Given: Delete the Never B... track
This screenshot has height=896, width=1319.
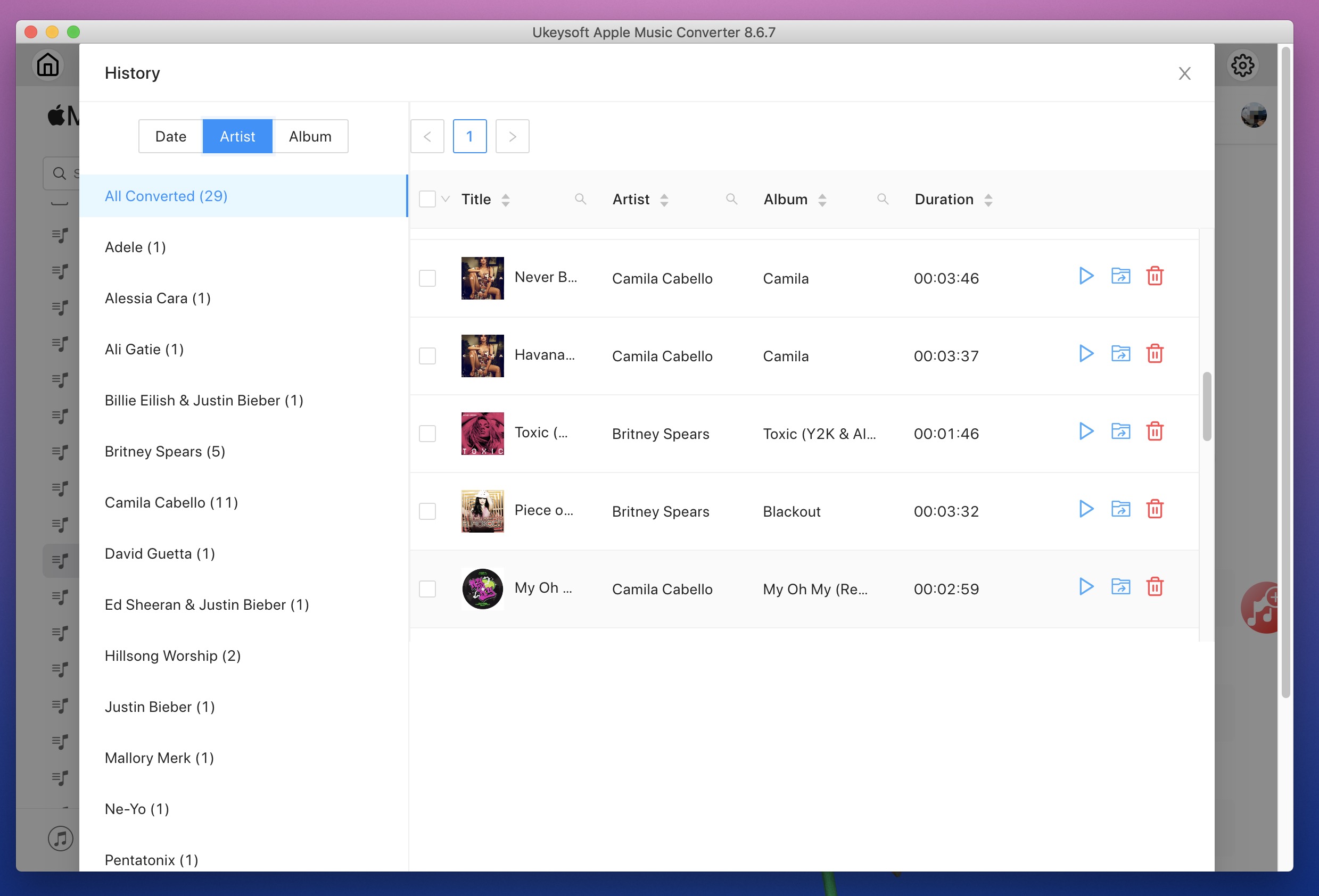Looking at the screenshot, I should pyautogui.click(x=1155, y=276).
